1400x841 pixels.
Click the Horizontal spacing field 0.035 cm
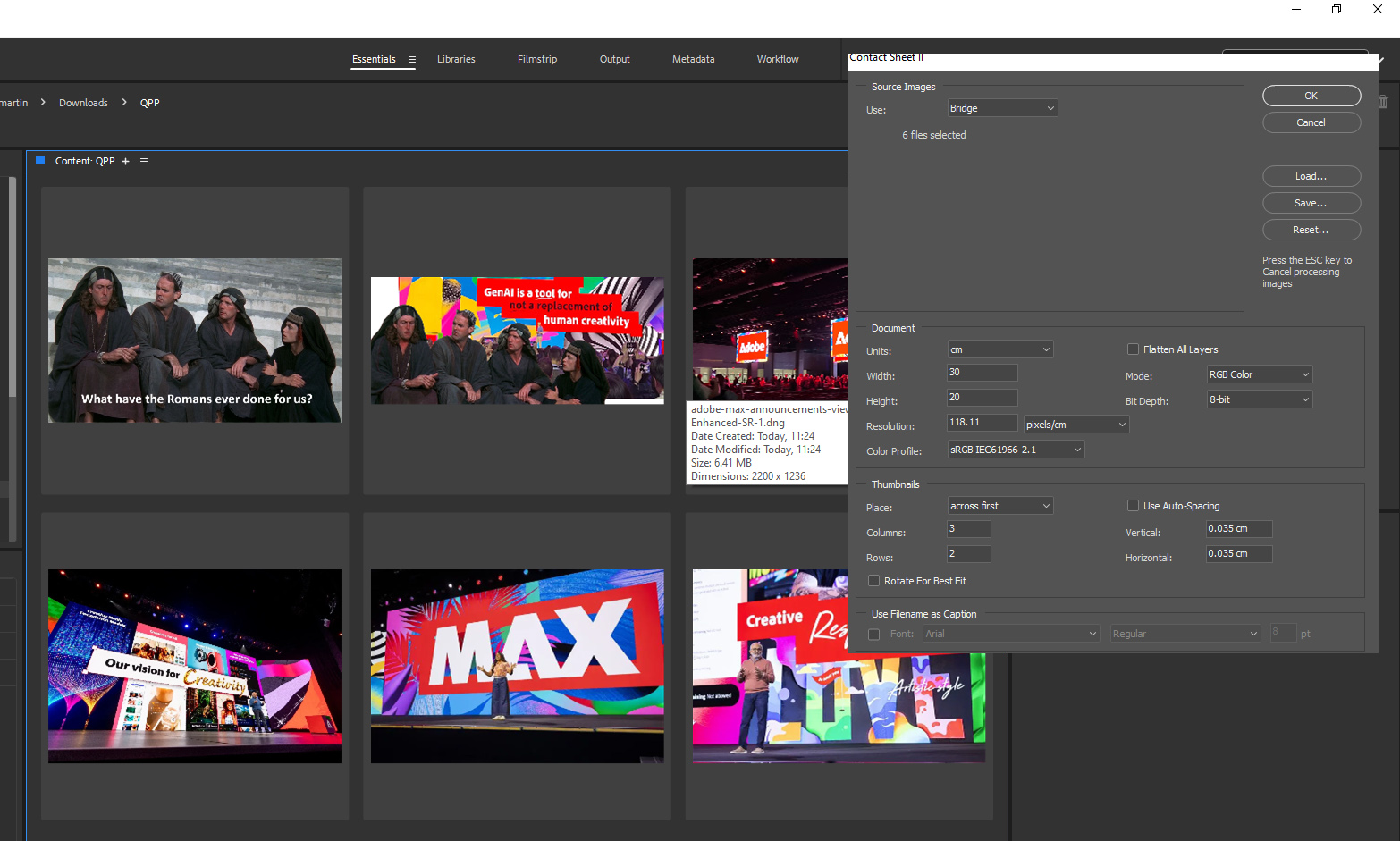point(1239,554)
